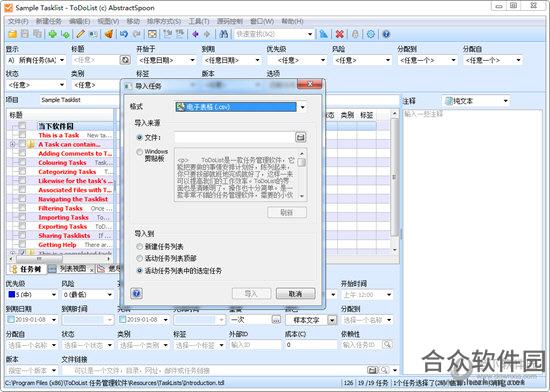Open the 开始于 date filter dropdown
This screenshot has height=392, width=550.
point(192,60)
